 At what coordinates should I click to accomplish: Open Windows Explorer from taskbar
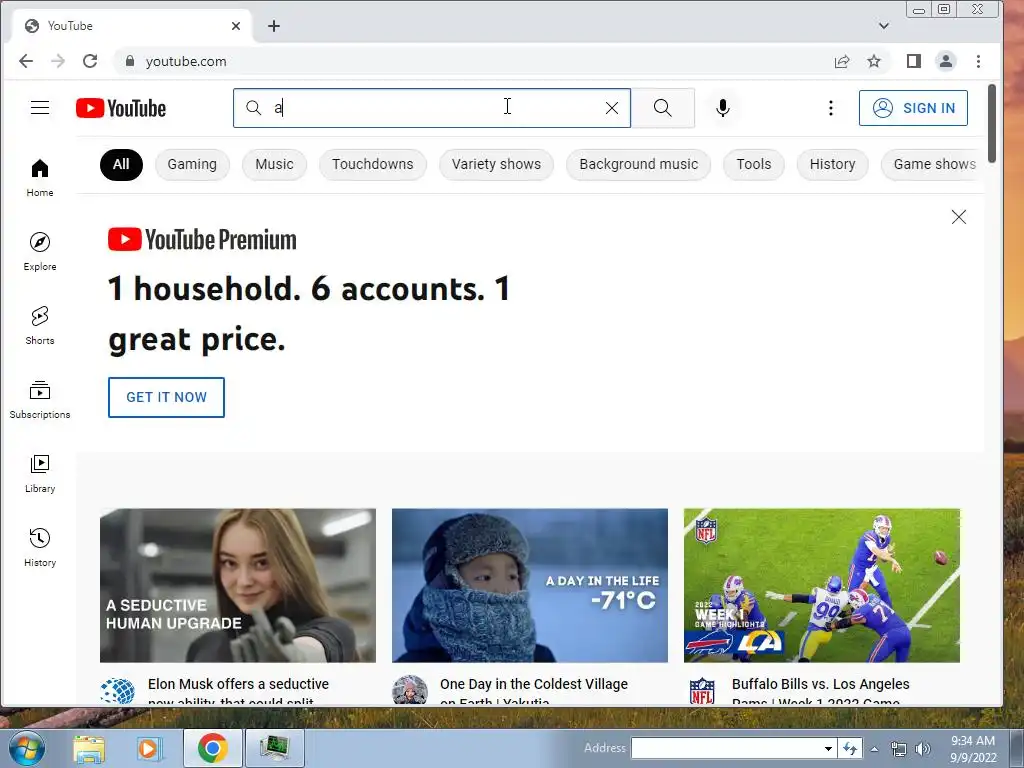point(89,748)
